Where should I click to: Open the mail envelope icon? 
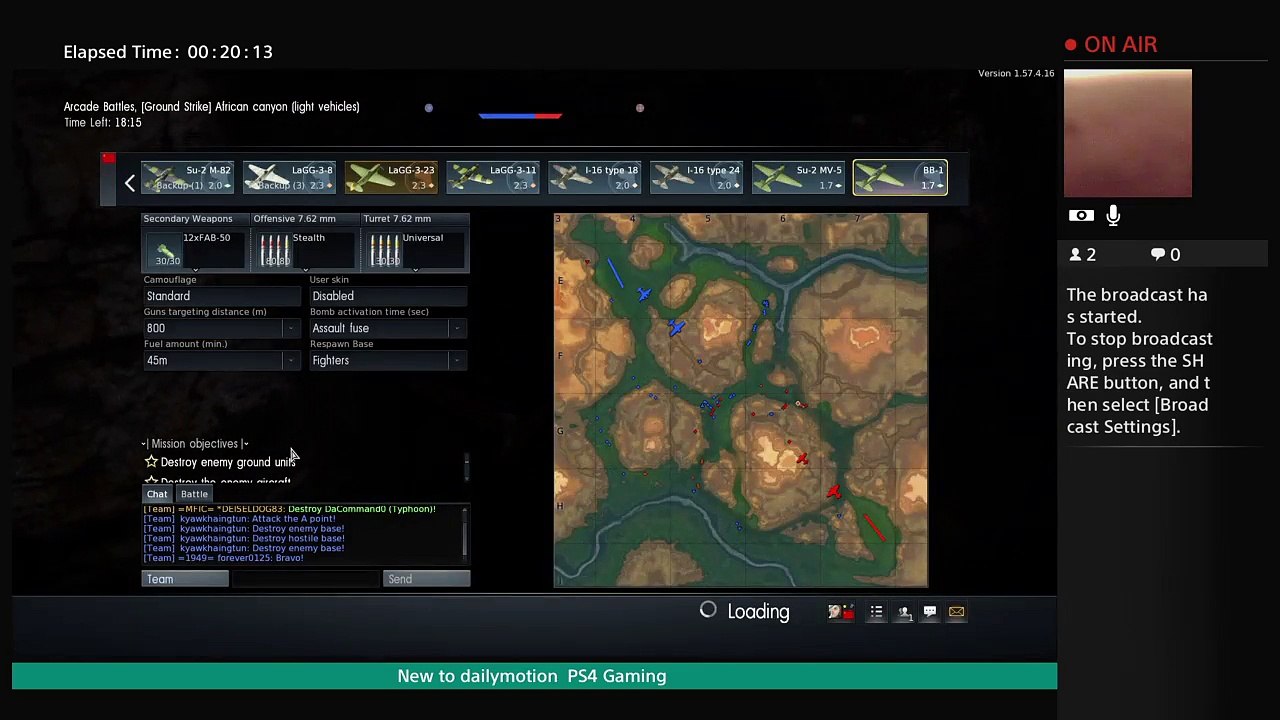click(x=957, y=612)
